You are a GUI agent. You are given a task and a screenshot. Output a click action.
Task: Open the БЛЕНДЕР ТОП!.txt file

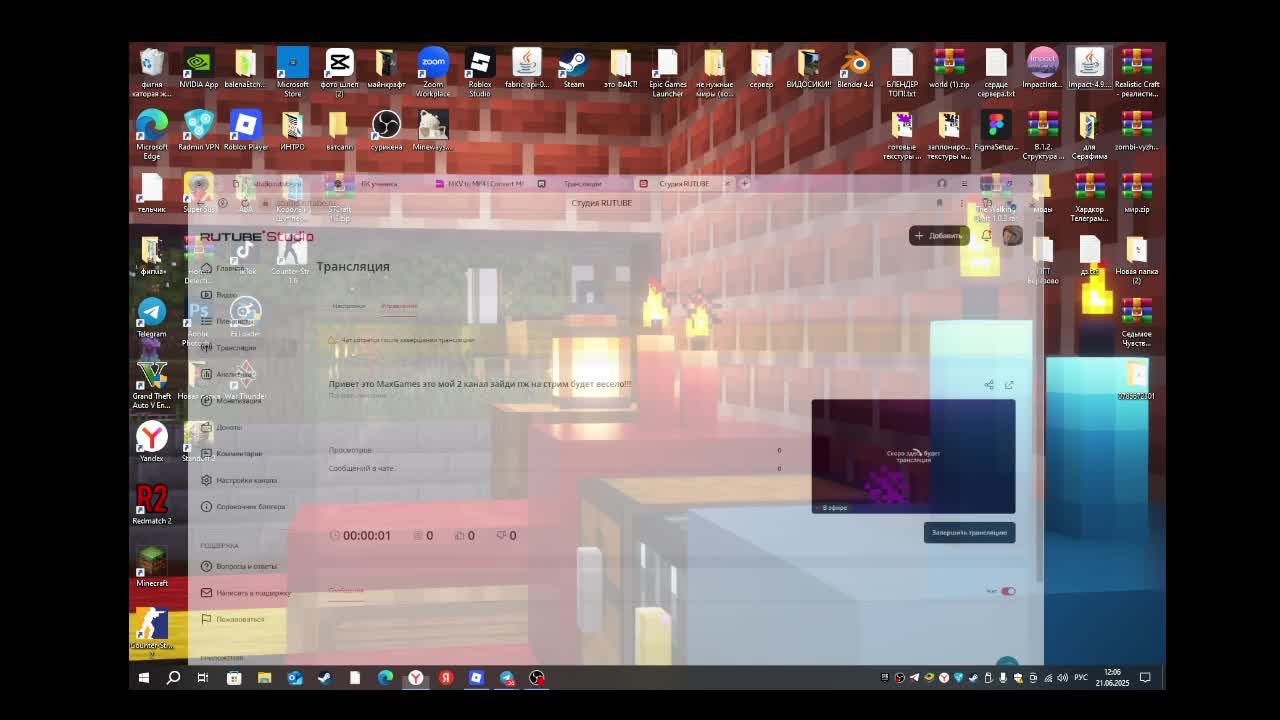click(x=902, y=70)
